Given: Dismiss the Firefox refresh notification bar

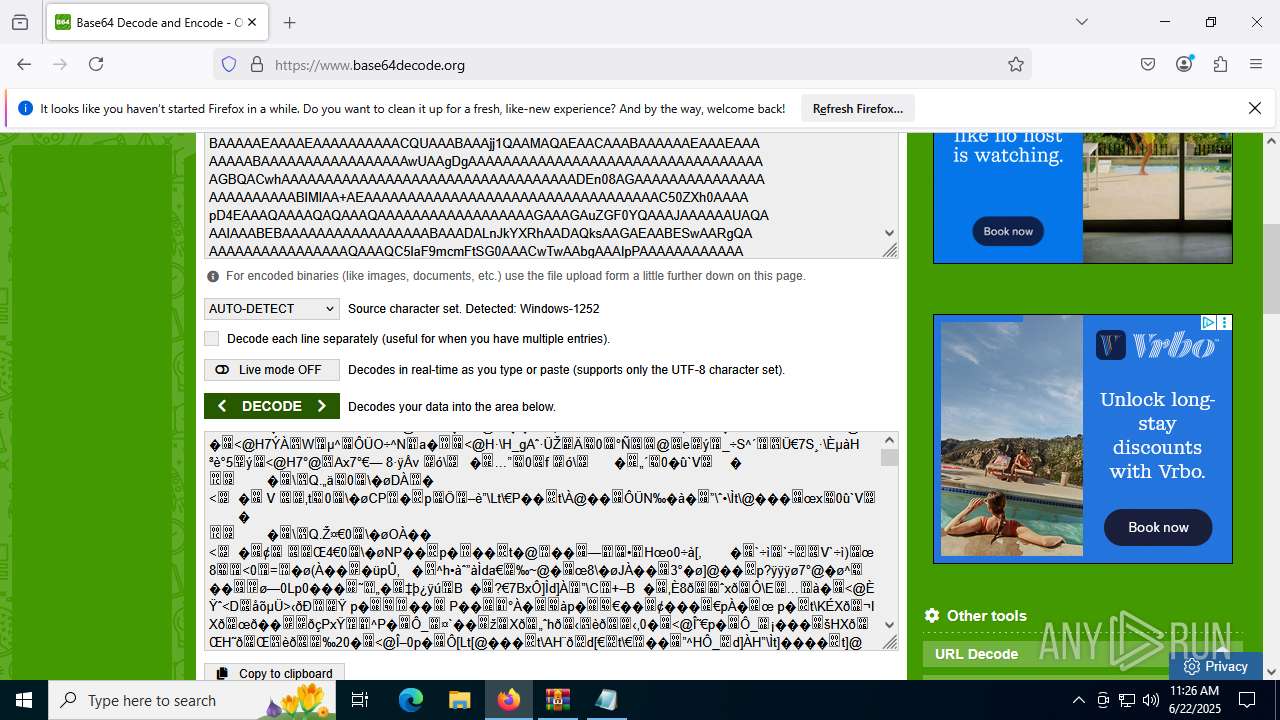Looking at the screenshot, I should tap(1255, 108).
